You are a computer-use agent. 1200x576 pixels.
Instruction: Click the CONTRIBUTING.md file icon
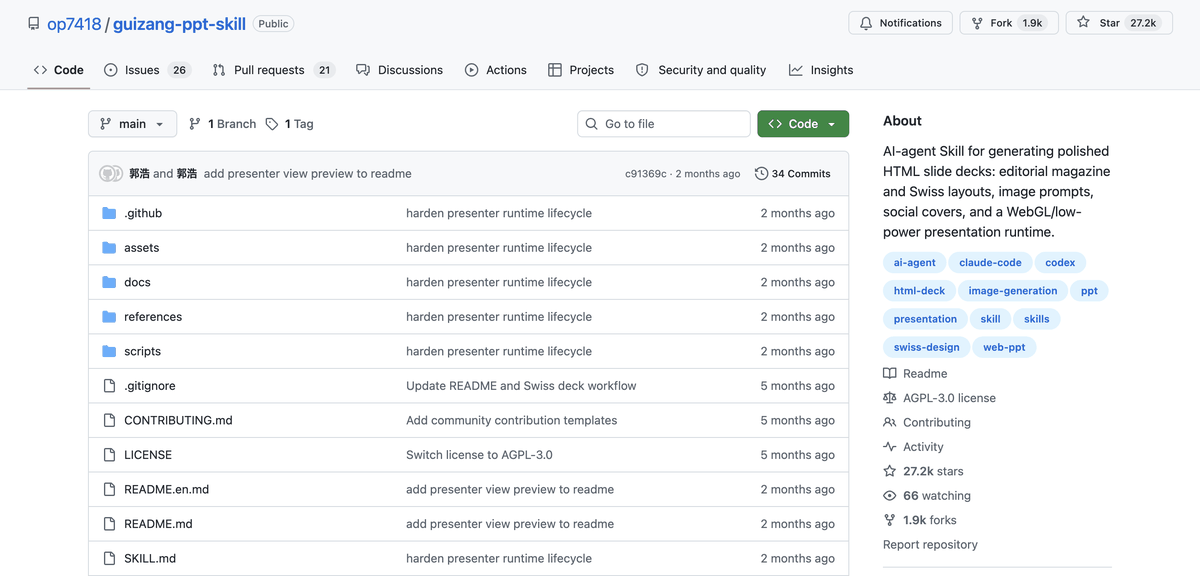[109, 420]
